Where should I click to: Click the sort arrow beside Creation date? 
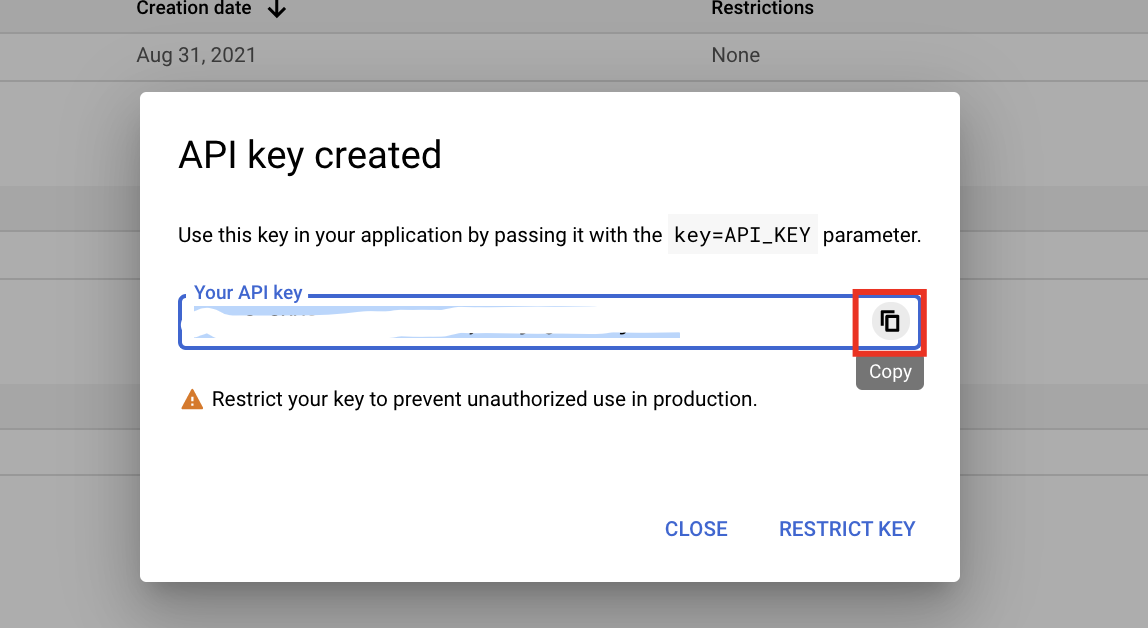click(277, 9)
